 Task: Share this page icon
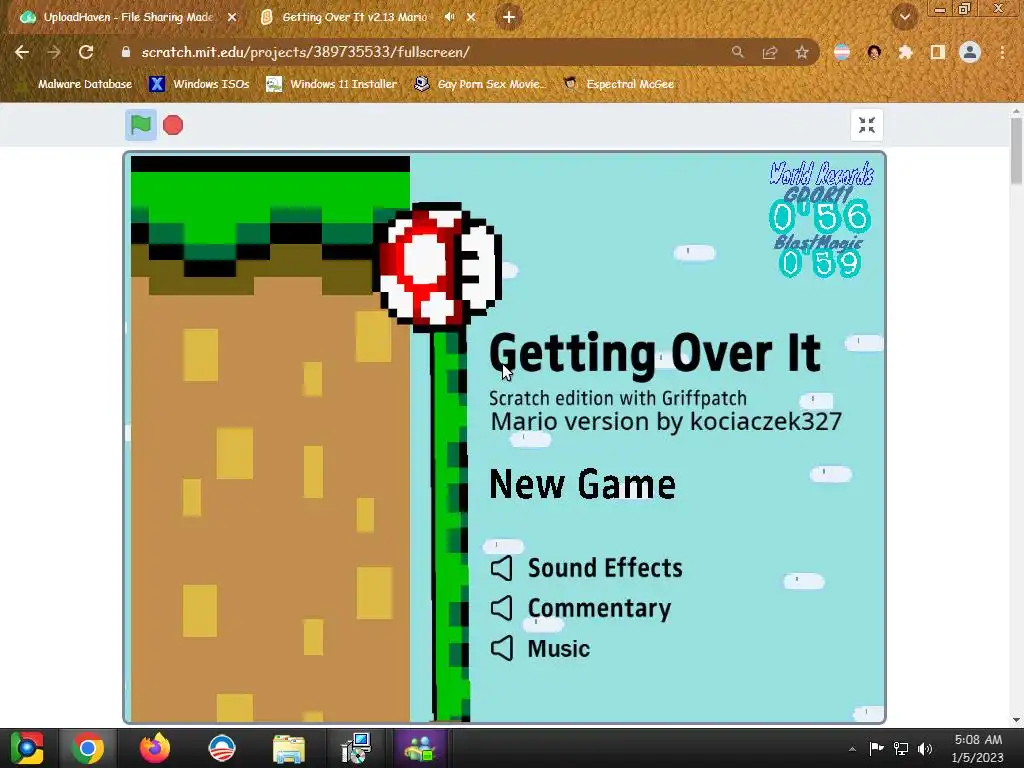coord(770,52)
